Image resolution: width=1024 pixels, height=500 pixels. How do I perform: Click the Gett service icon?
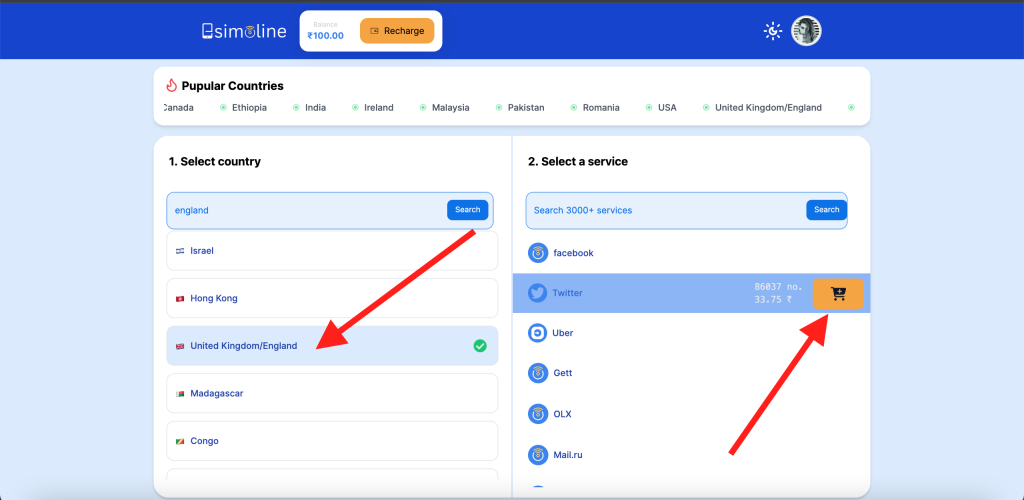coord(537,373)
